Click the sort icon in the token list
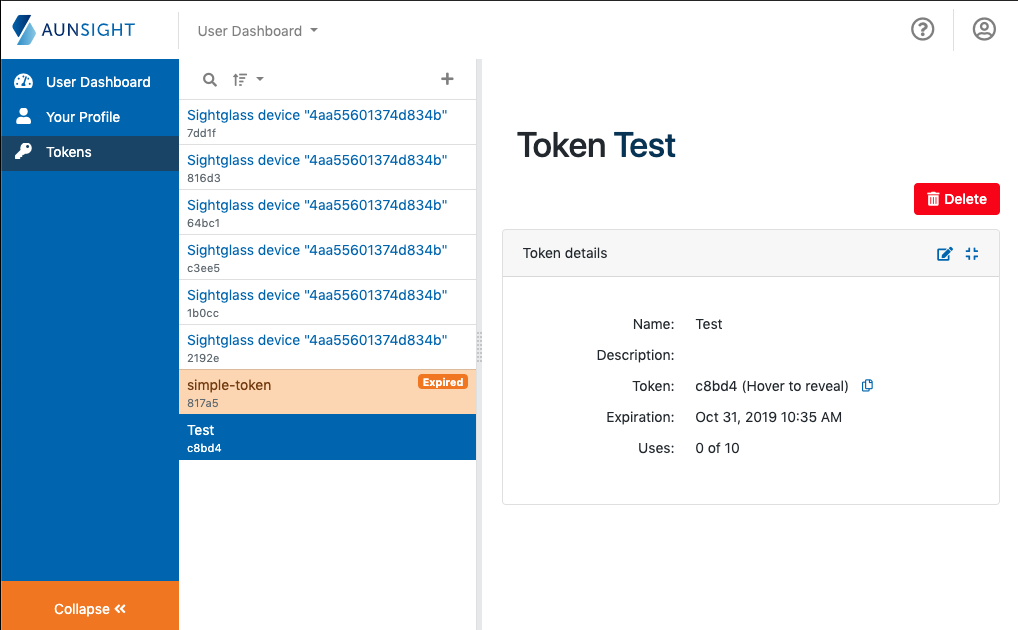 click(238, 79)
